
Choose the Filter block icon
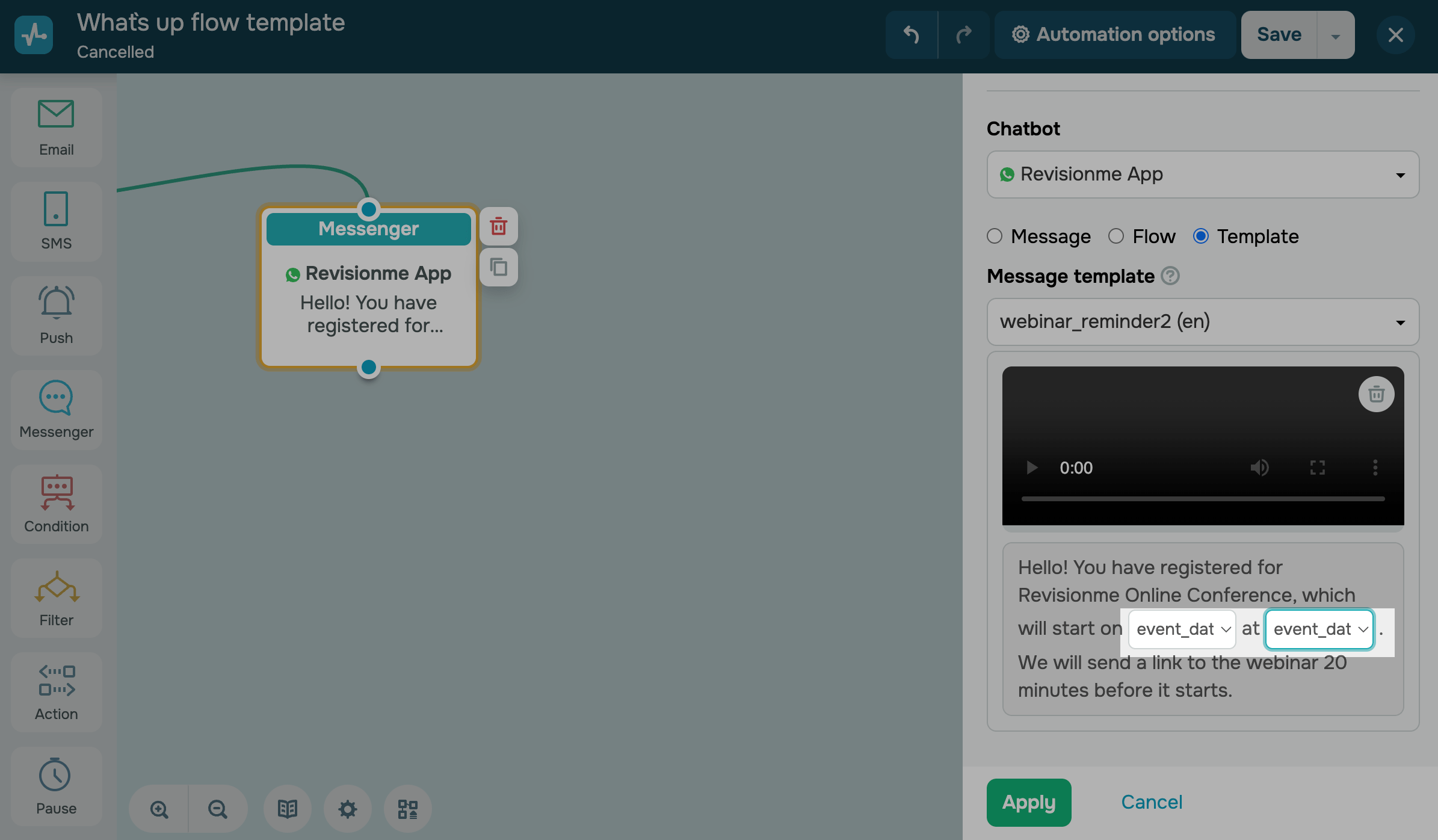click(x=56, y=587)
